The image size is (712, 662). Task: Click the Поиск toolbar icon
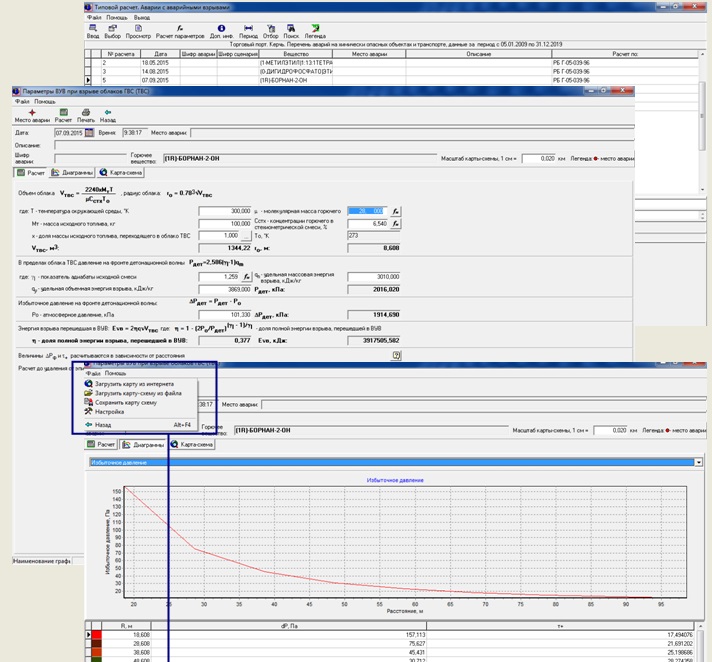(289, 30)
